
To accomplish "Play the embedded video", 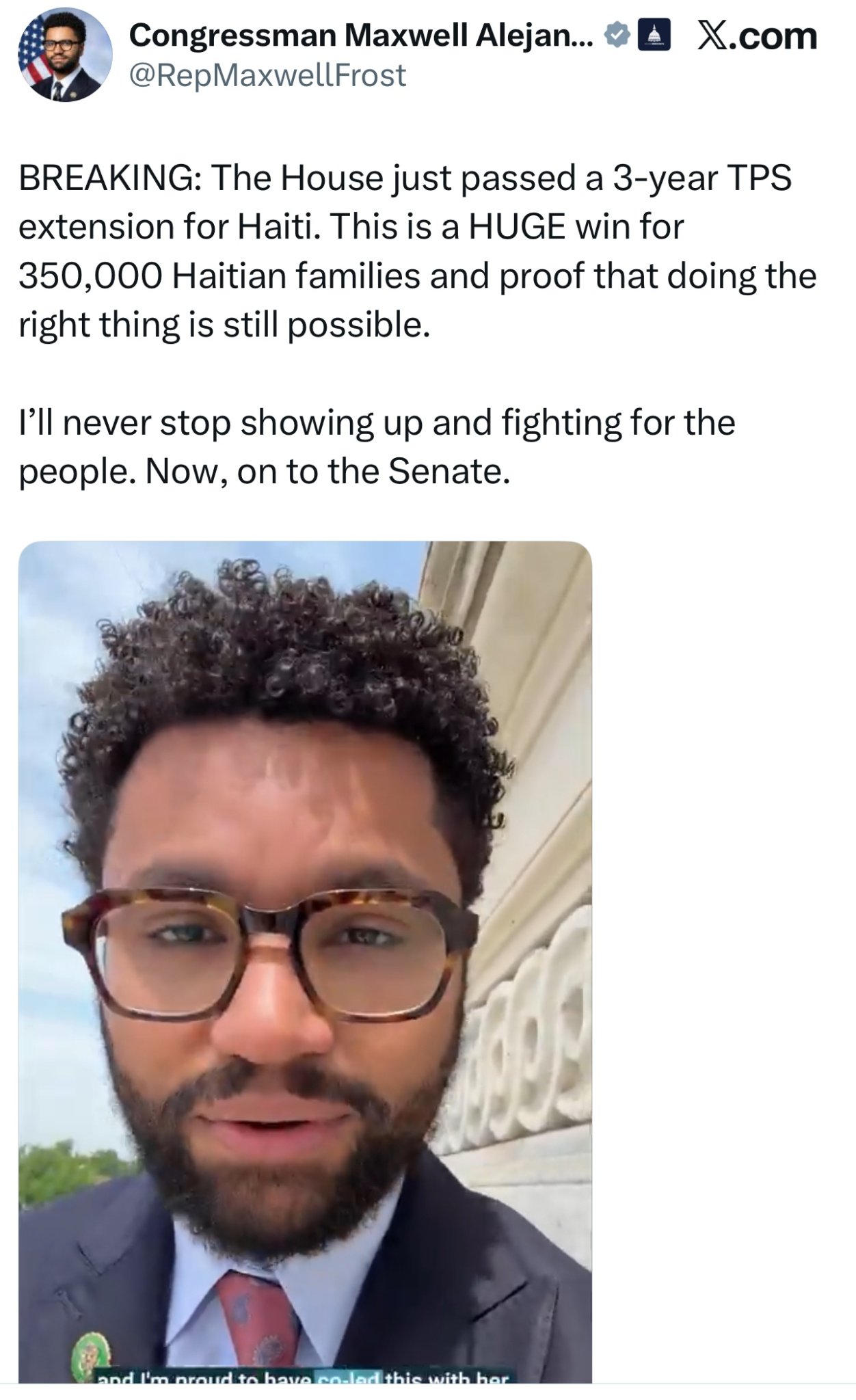I will pos(305,962).
